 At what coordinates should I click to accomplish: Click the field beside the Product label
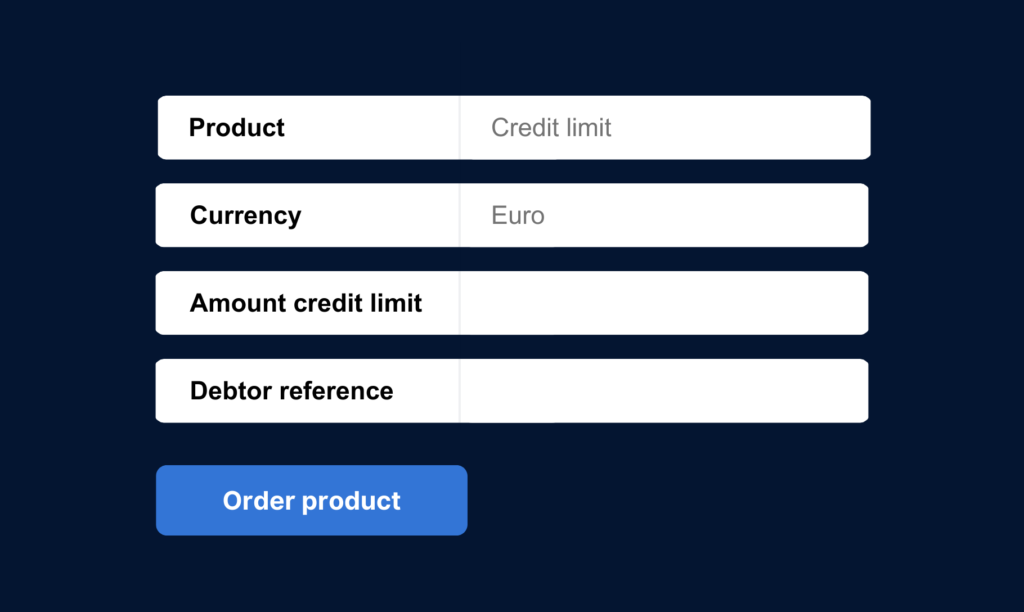pos(664,128)
